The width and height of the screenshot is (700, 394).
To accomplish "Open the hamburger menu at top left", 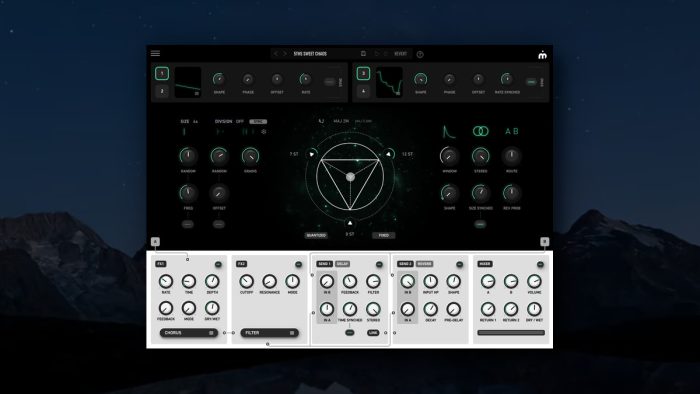I will click(x=155, y=54).
